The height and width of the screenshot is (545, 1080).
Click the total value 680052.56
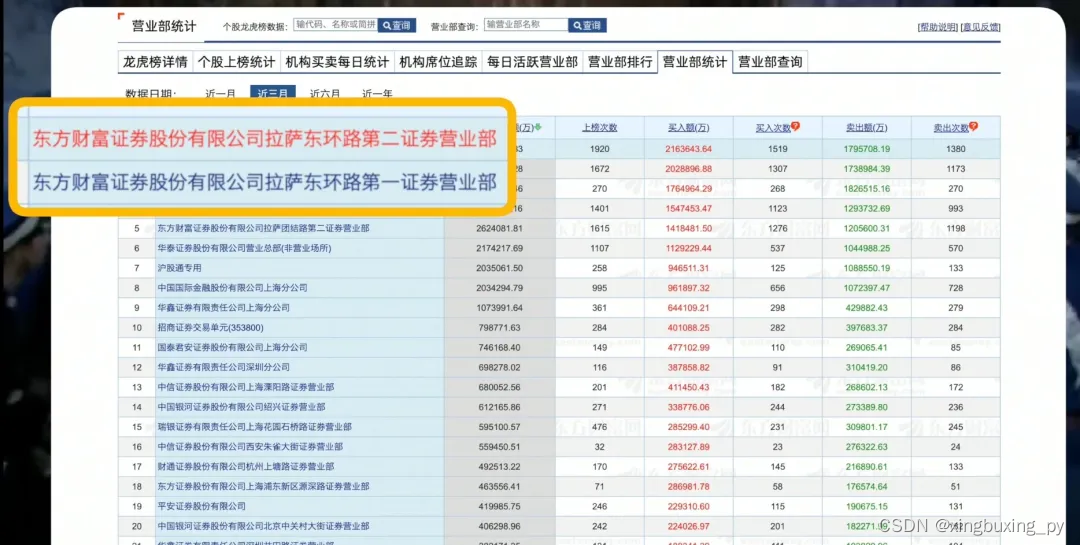pyautogui.click(x=499, y=387)
